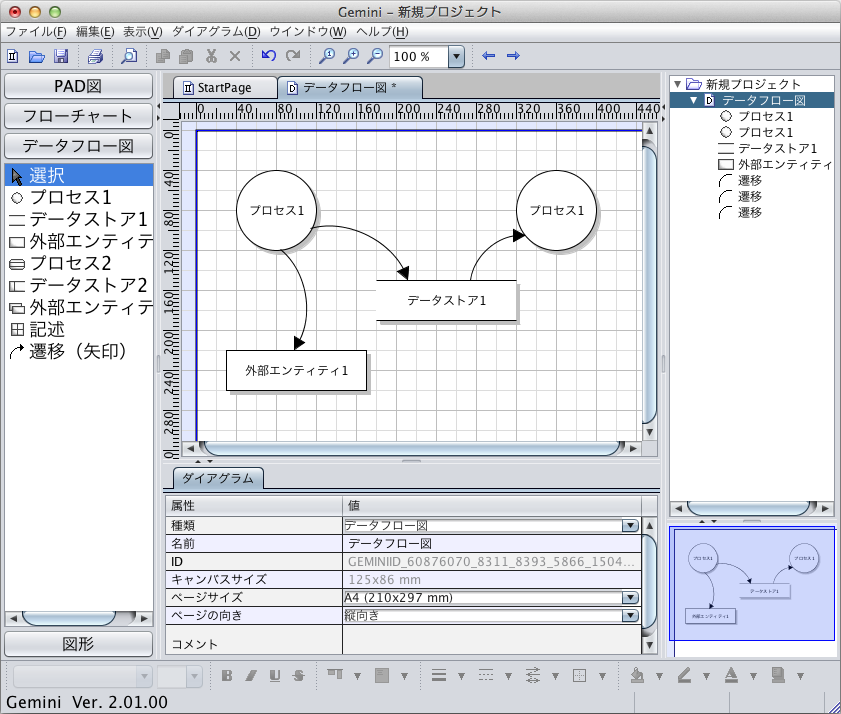Click the font color A icon
Screen dimensions: 841x714
point(731,675)
